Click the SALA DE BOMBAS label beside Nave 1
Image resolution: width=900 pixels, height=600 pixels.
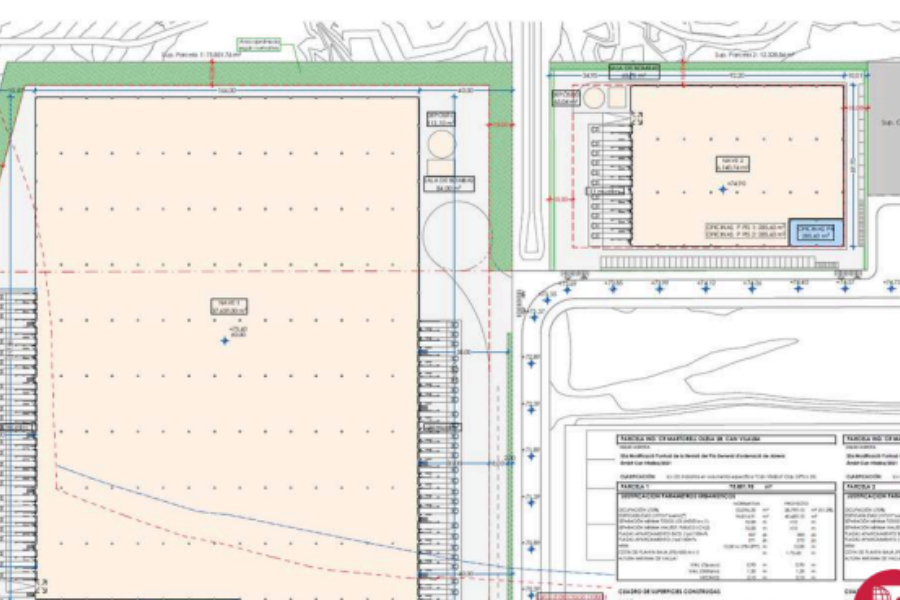pos(449,183)
